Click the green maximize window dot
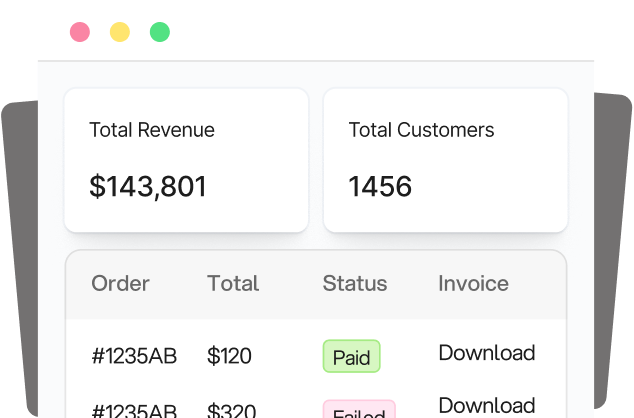The height and width of the screenshot is (418, 634). (x=160, y=32)
